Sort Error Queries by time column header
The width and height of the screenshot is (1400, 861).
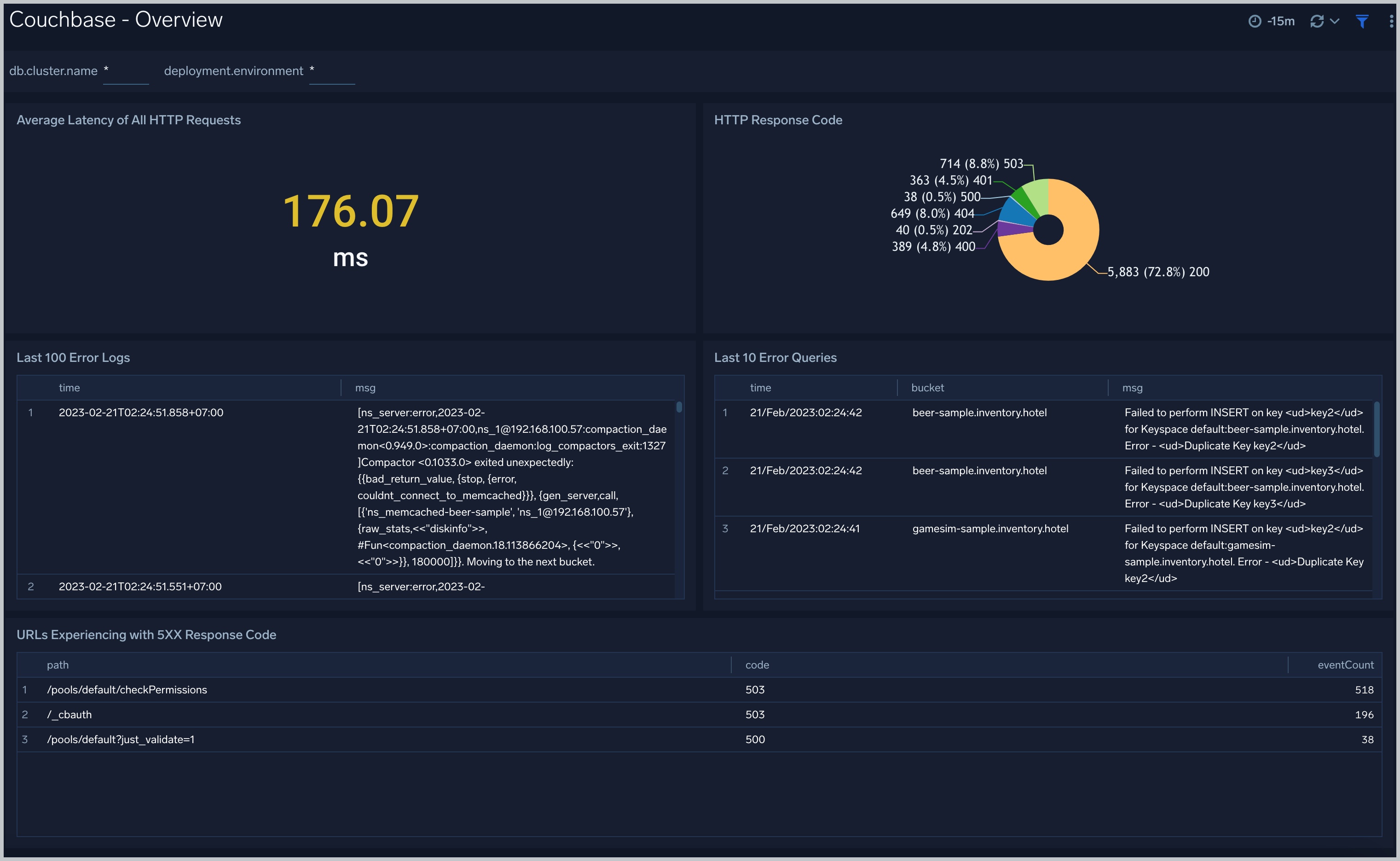point(760,388)
